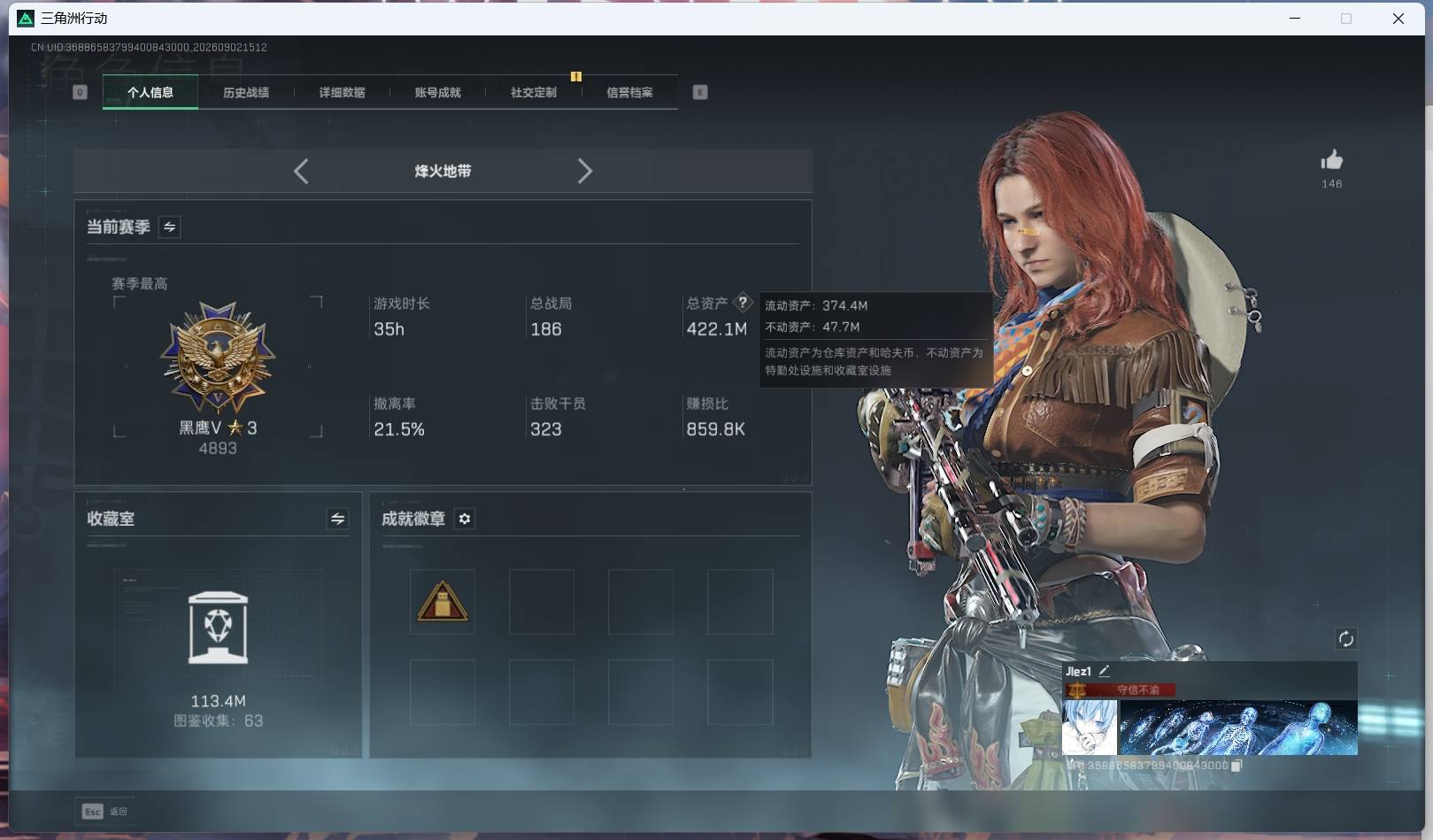Screen dimensions: 1433x840
Task: Click the rotate character refresh icon
Action: point(1345,639)
